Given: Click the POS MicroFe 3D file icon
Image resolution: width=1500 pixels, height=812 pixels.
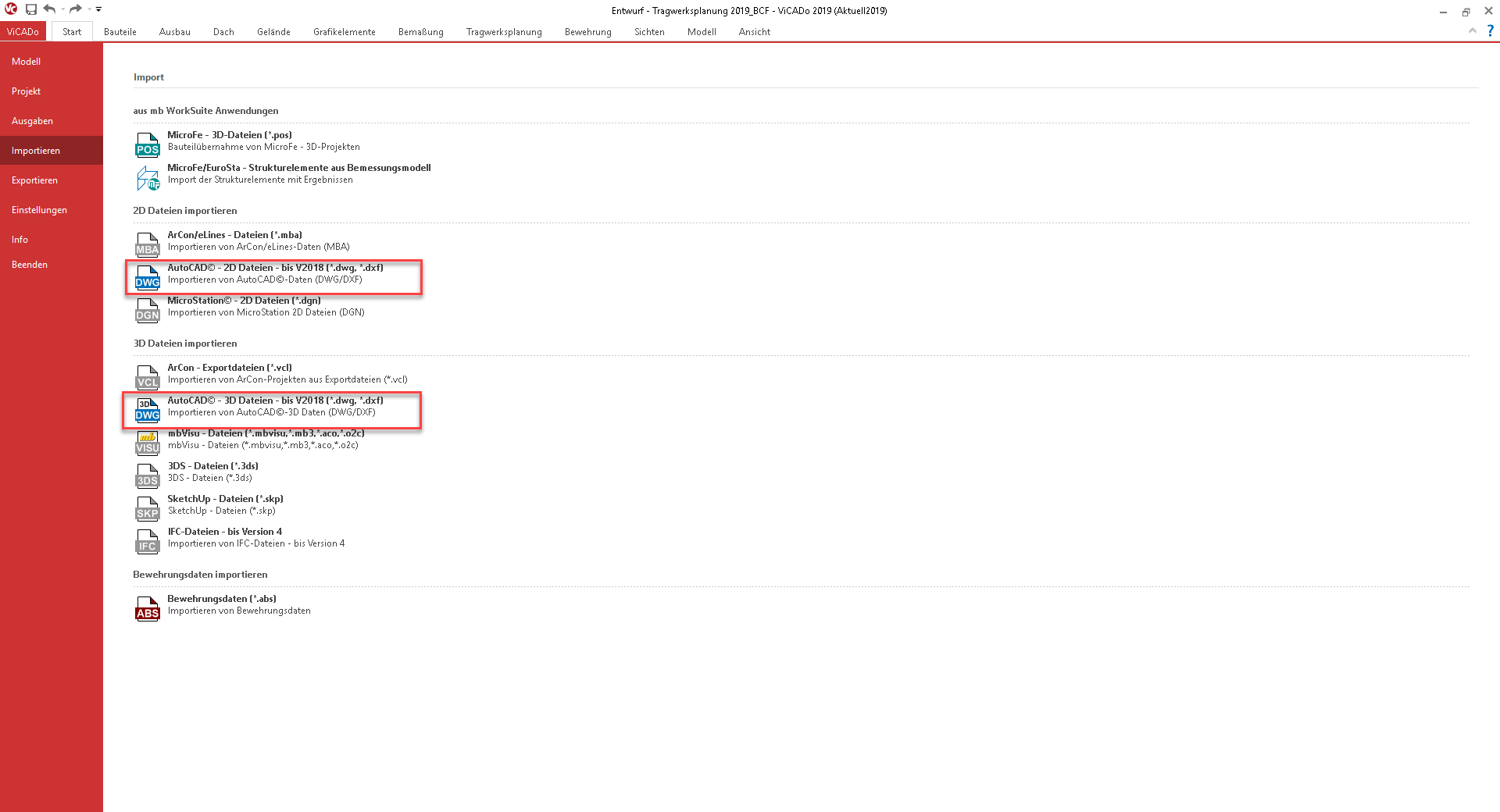Looking at the screenshot, I should 148,145.
